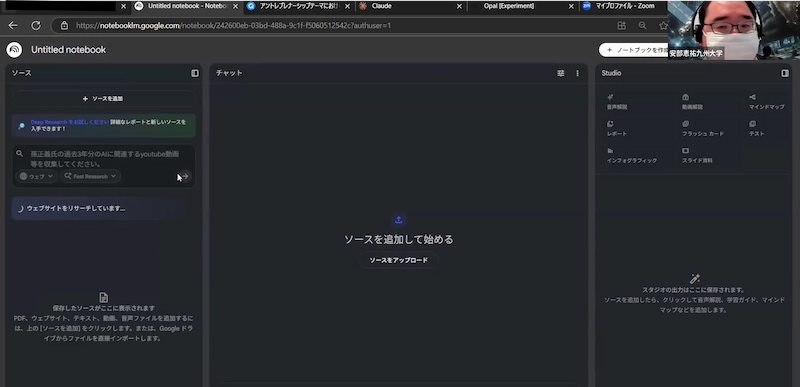Close the Opal [Experiment] browser tab
Viewport: 800px width, 387px height.
571,7
